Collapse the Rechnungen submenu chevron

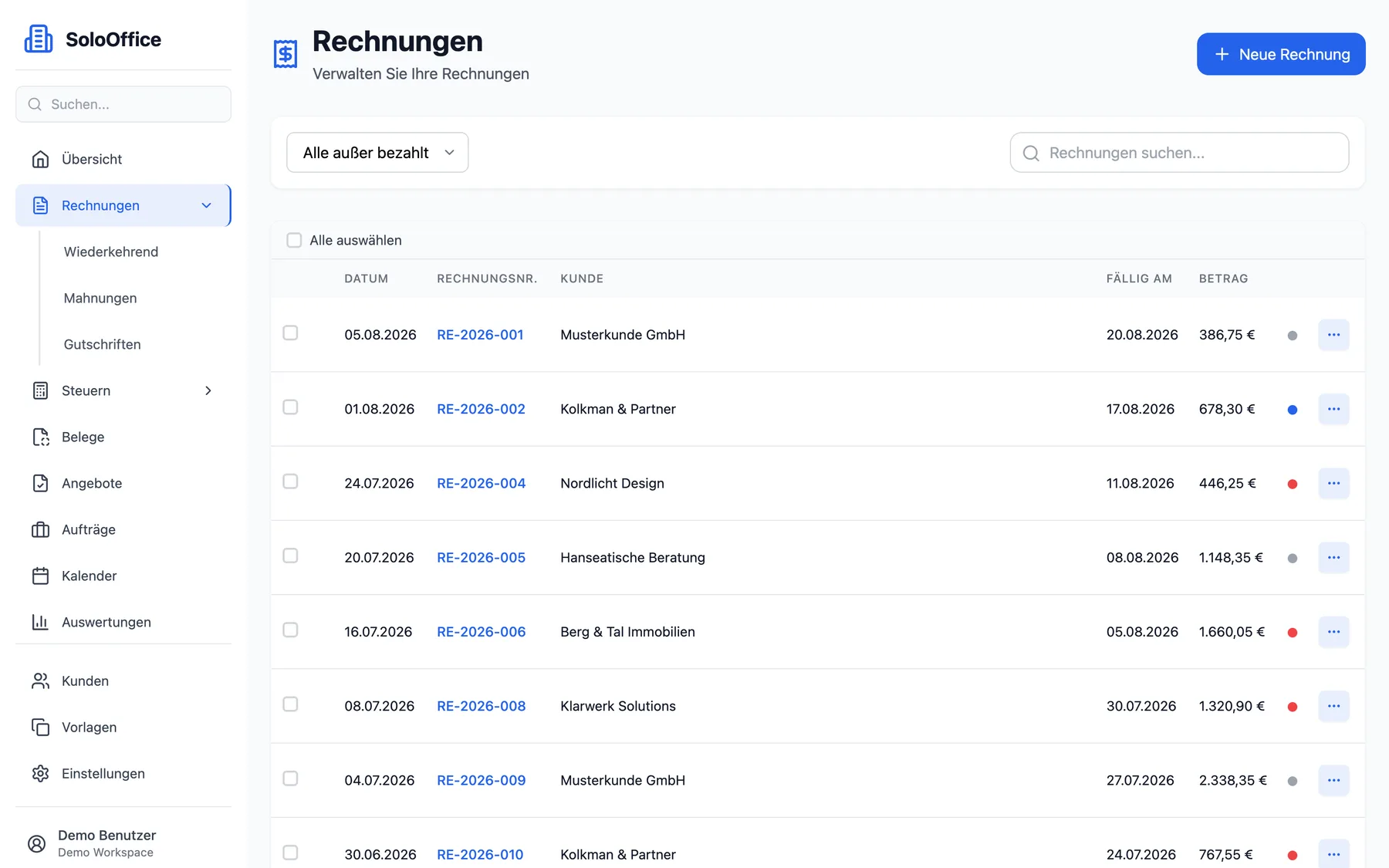click(x=206, y=205)
